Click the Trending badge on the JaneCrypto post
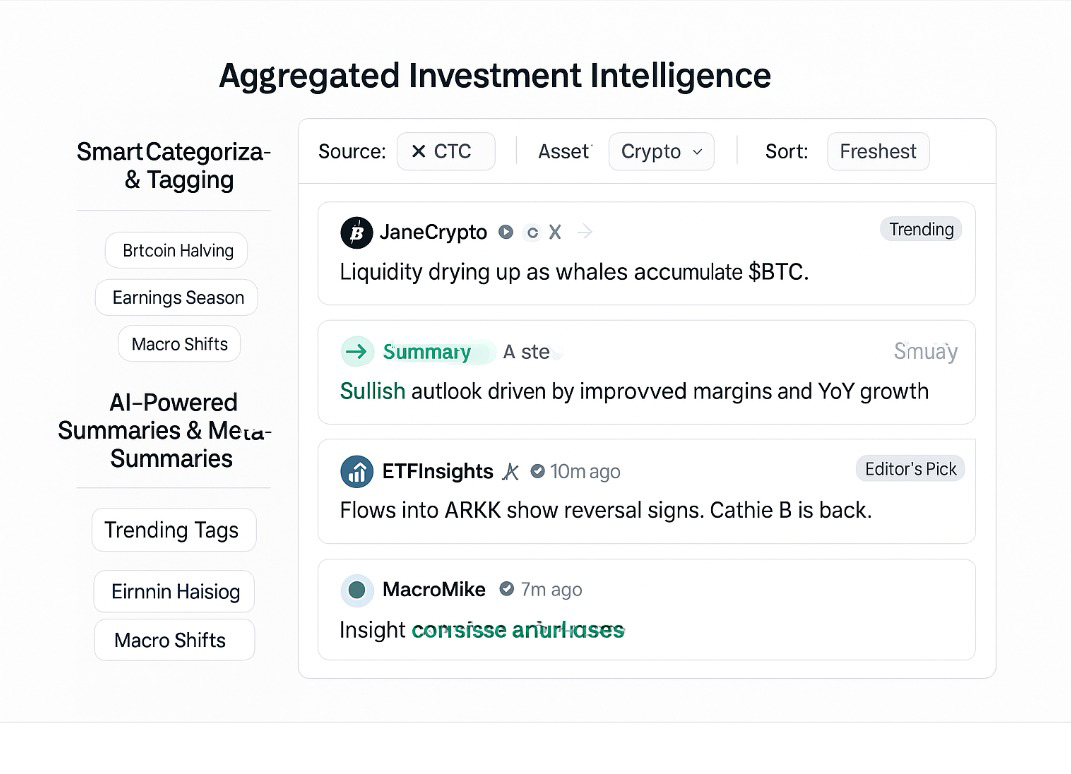 coord(921,230)
